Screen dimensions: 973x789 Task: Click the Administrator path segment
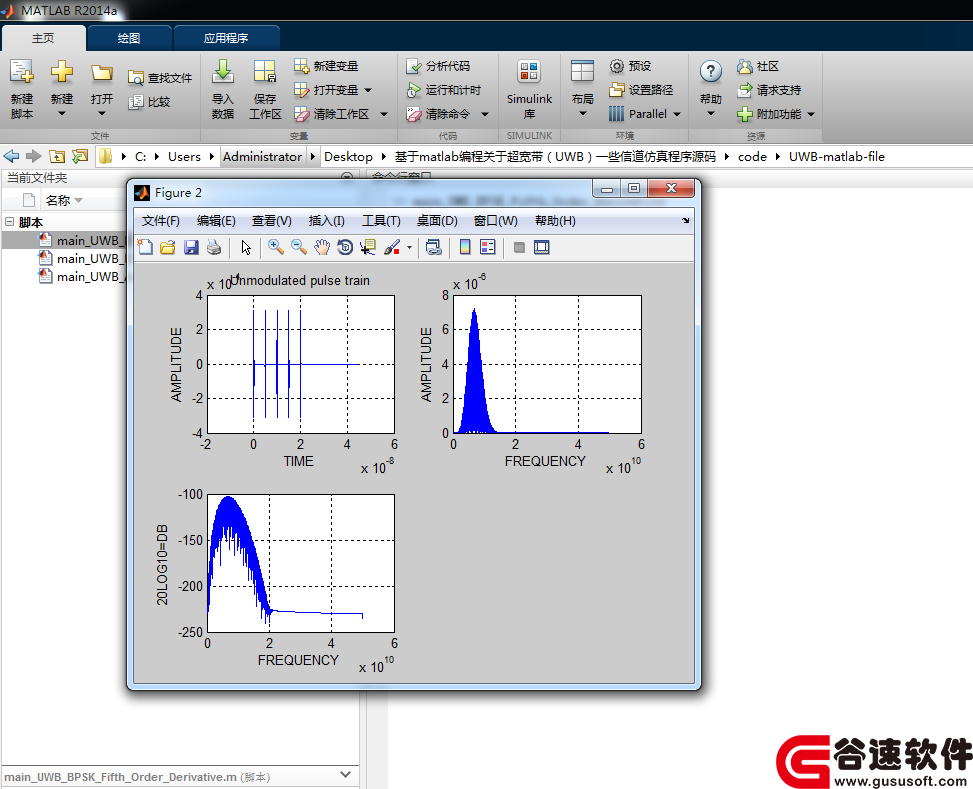(262, 156)
